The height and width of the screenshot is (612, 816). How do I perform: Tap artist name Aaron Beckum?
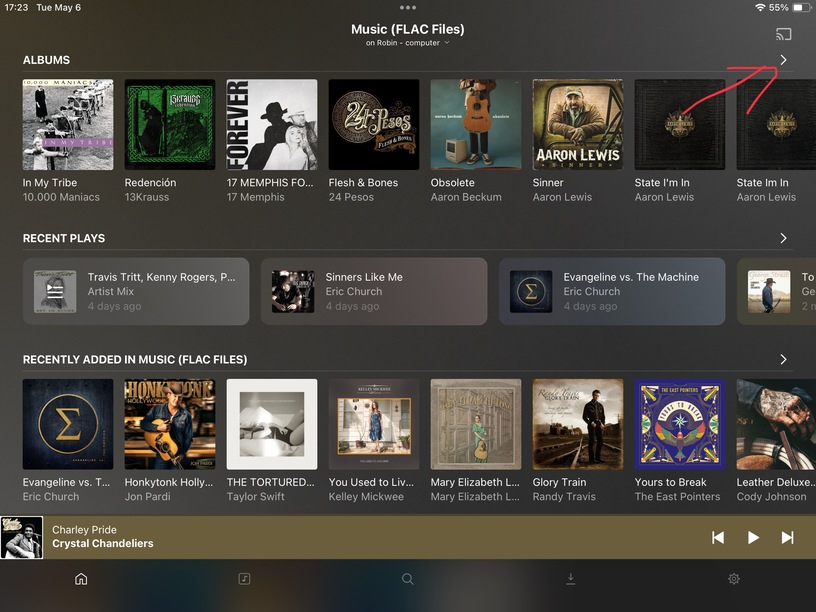(466, 197)
